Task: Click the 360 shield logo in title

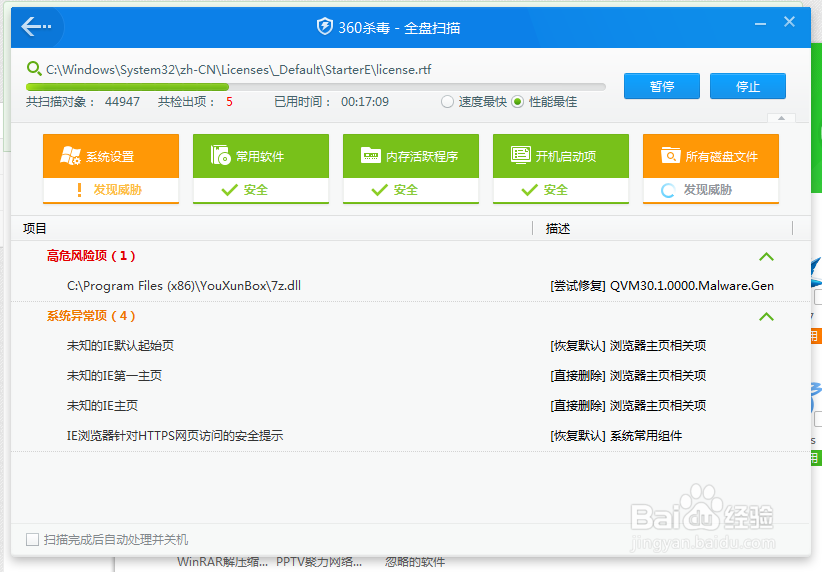Action: [x=325, y=26]
